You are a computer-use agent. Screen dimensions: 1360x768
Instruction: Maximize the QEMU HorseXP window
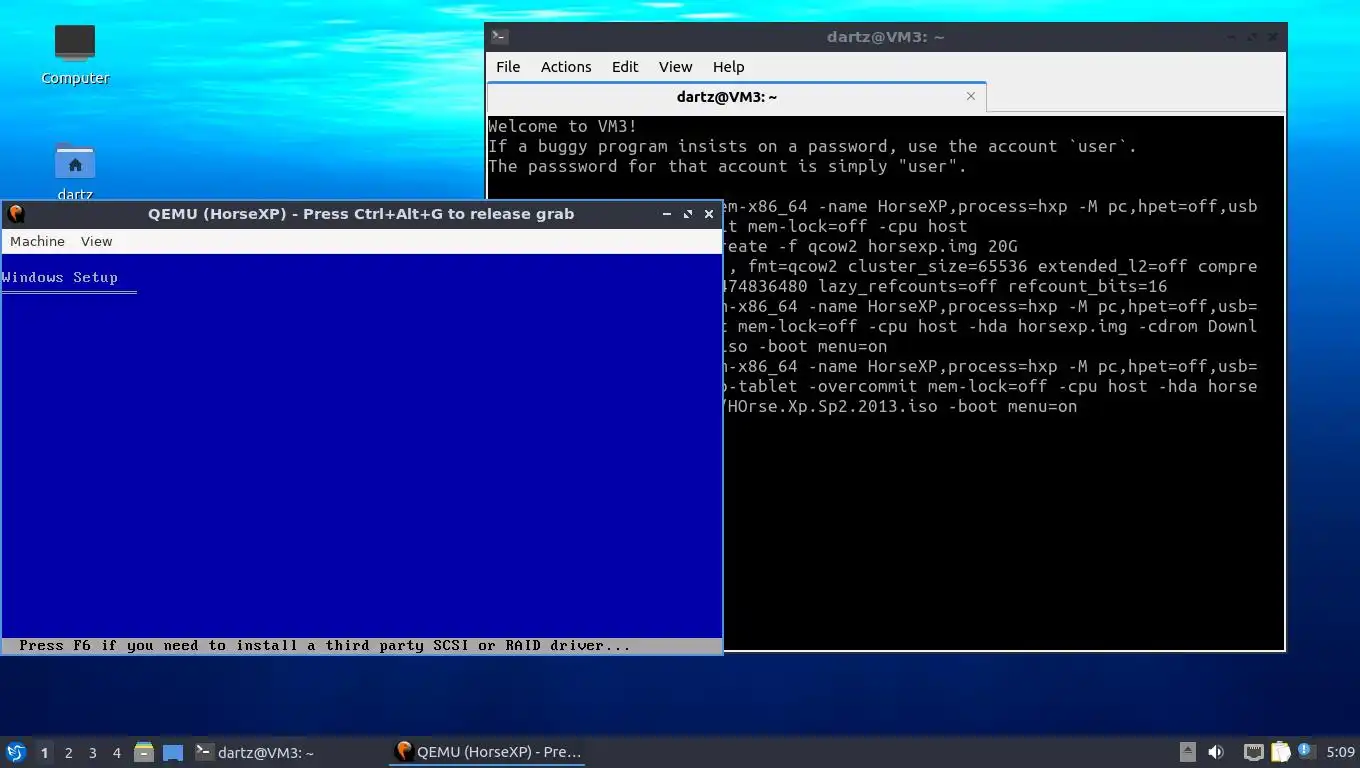click(x=688, y=214)
